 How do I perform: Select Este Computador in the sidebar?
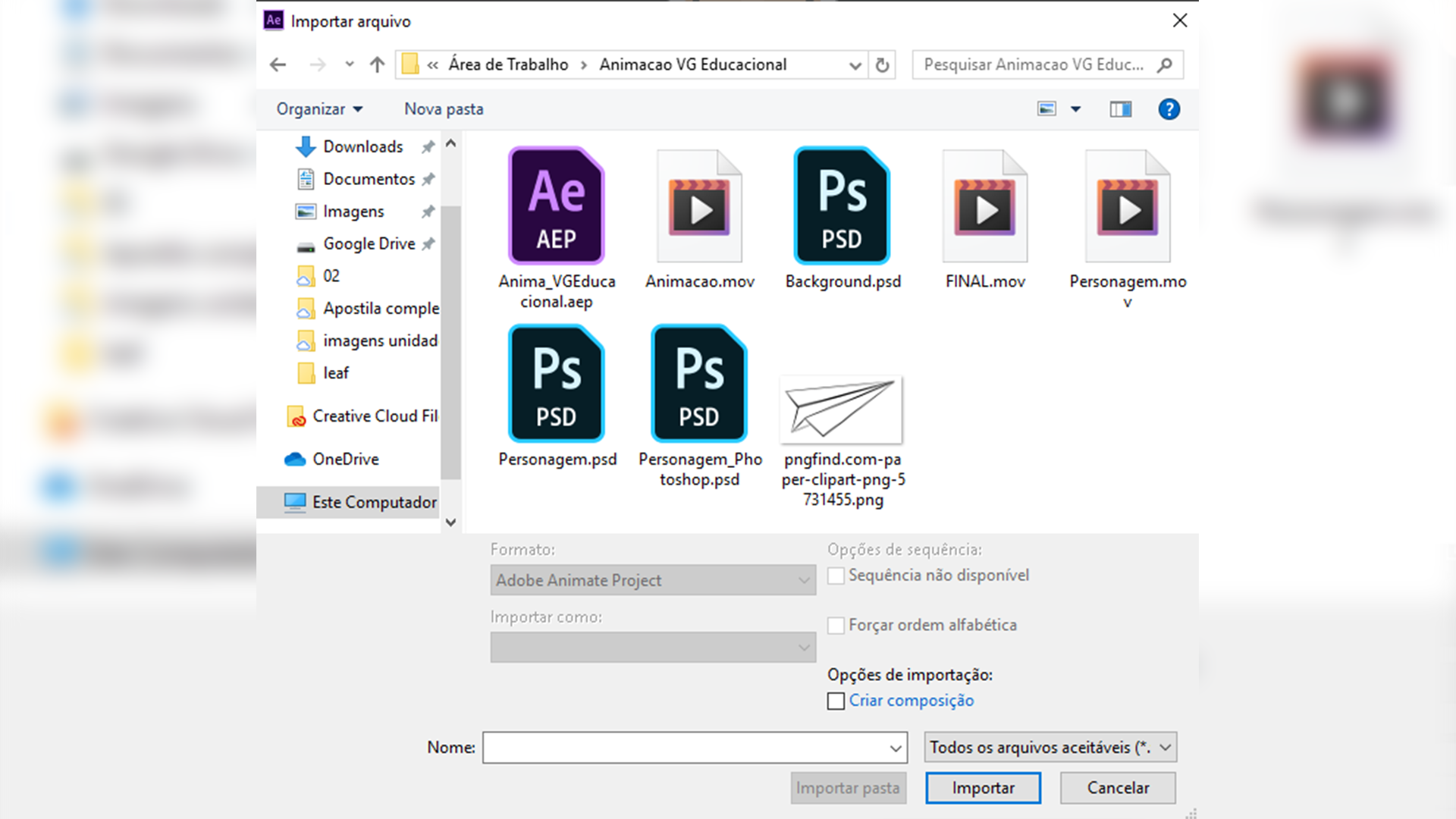pyautogui.click(x=349, y=503)
